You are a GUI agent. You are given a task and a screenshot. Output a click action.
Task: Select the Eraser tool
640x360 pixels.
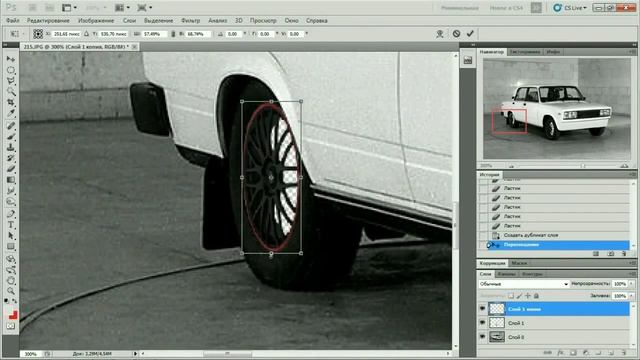click(11, 169)
